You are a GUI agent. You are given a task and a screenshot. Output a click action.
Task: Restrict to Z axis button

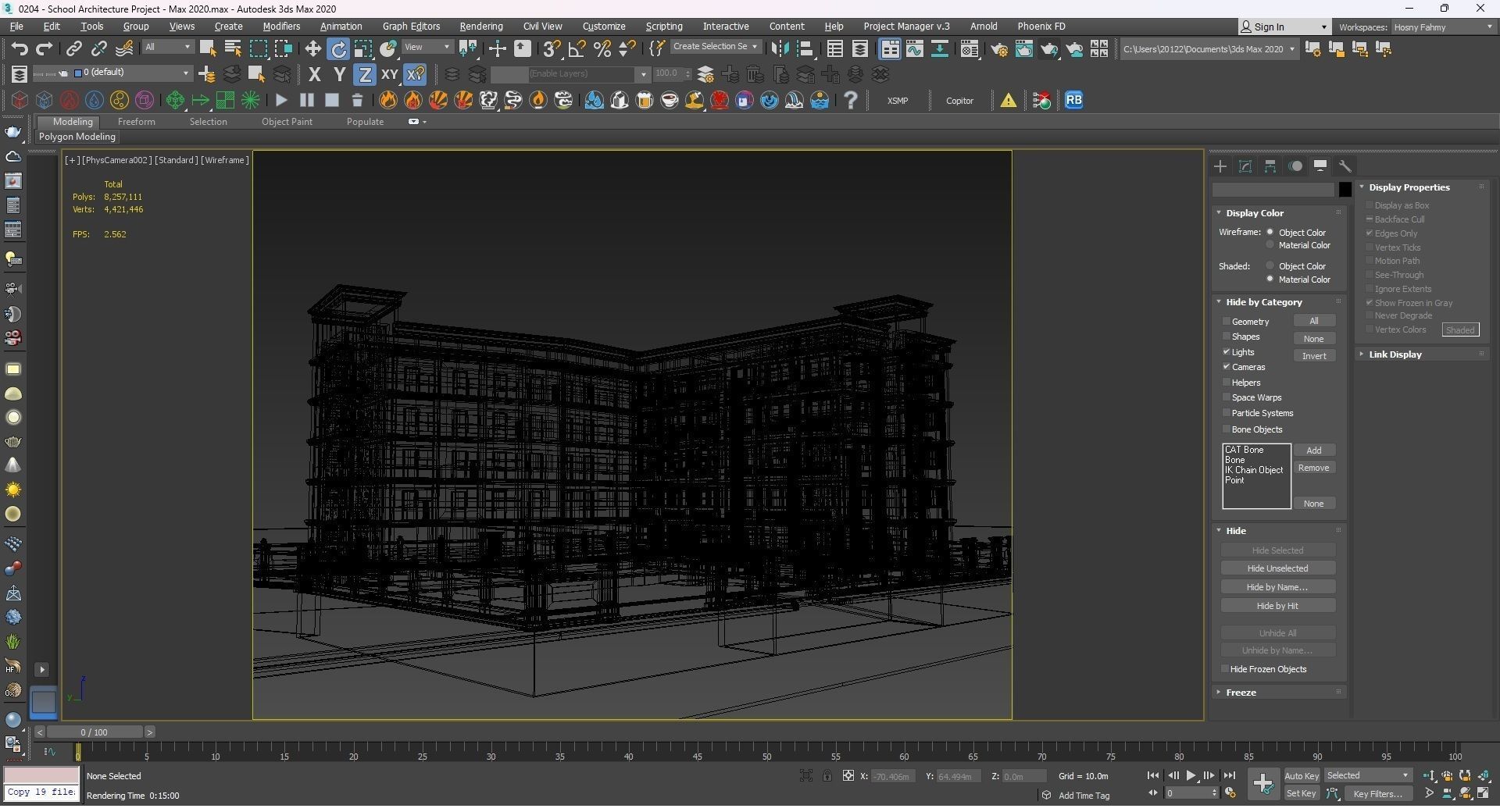pos(364,75)
